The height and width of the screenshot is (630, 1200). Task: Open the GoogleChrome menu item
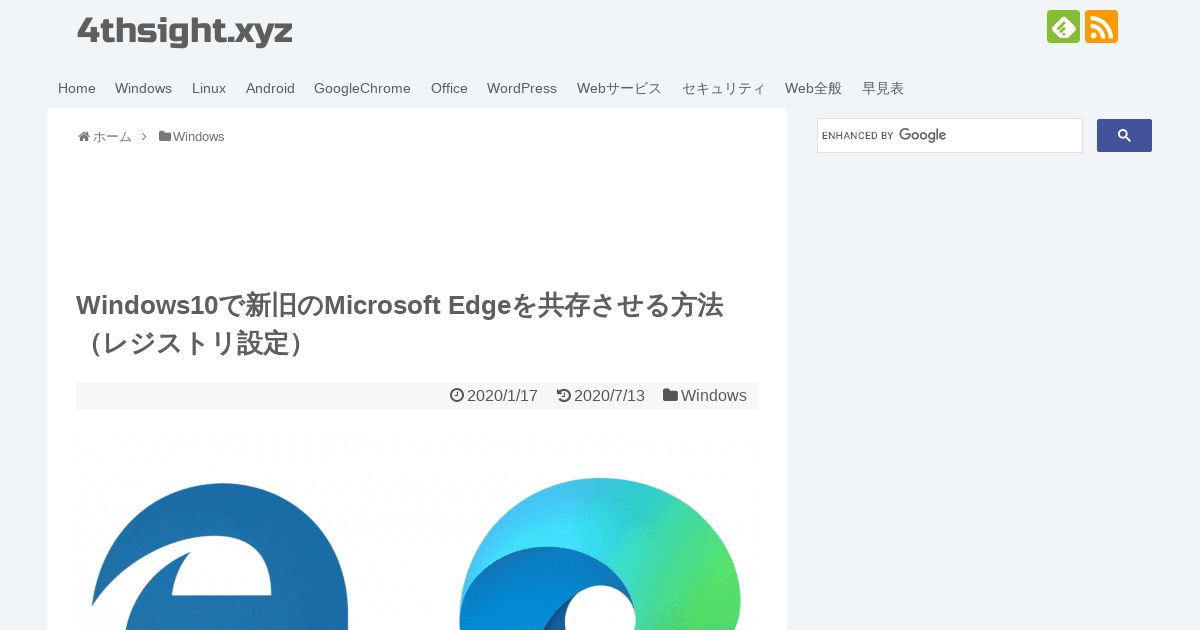click(362, 88)
